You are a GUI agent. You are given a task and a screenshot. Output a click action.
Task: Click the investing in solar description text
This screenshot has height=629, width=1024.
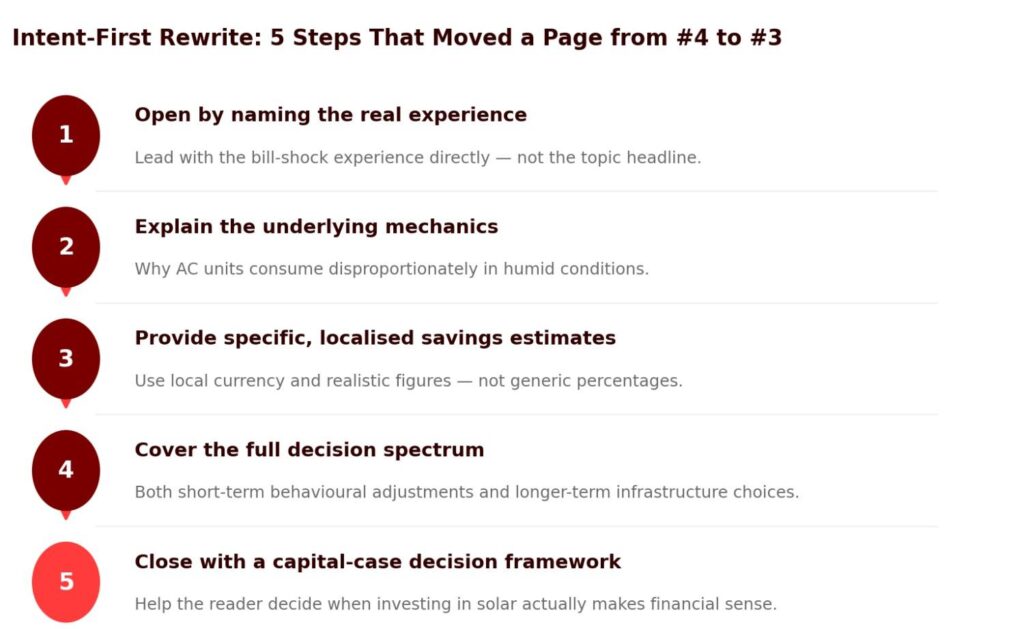[455, 604]
